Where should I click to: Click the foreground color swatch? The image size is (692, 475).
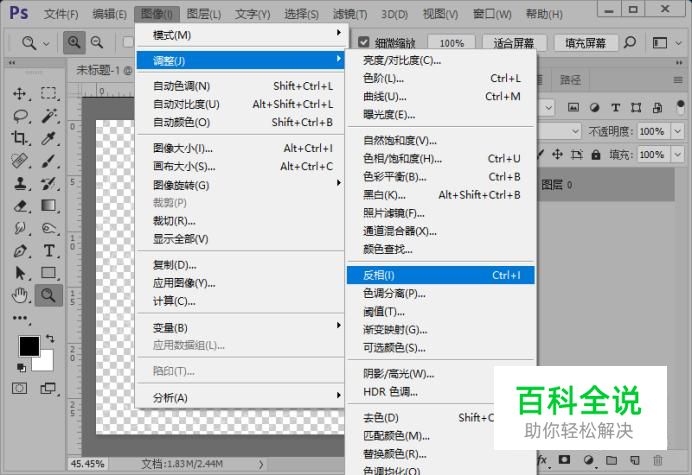(x=28, y=345)
